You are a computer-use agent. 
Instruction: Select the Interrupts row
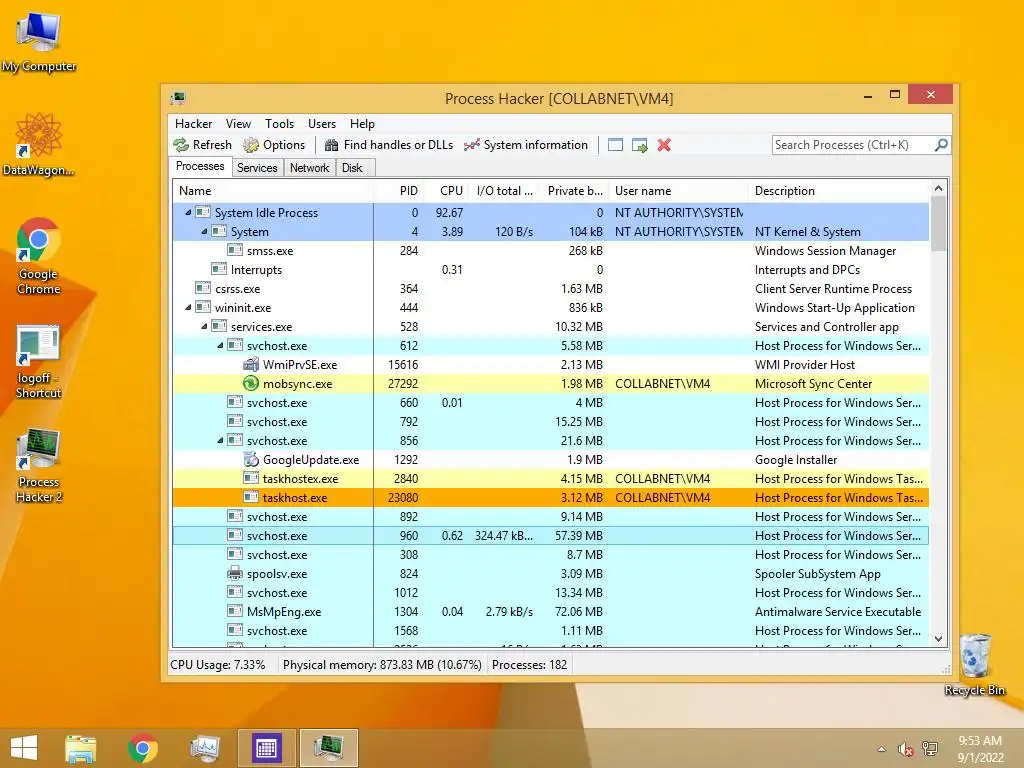(551, 269)
